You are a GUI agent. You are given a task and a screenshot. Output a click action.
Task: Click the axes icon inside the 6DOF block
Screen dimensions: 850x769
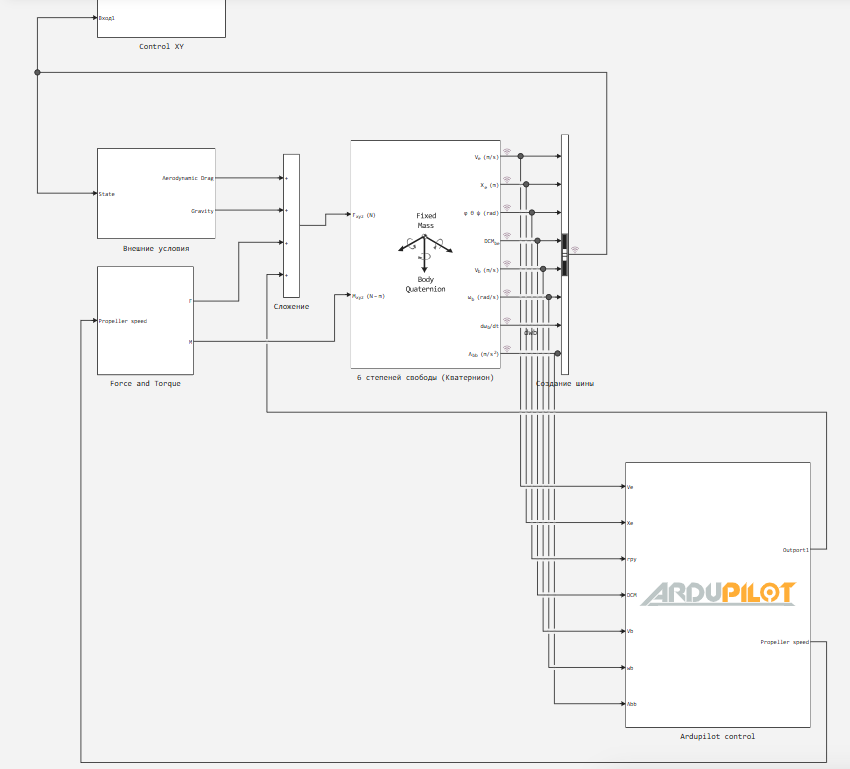pyautogui.click(x=425, y=253)
